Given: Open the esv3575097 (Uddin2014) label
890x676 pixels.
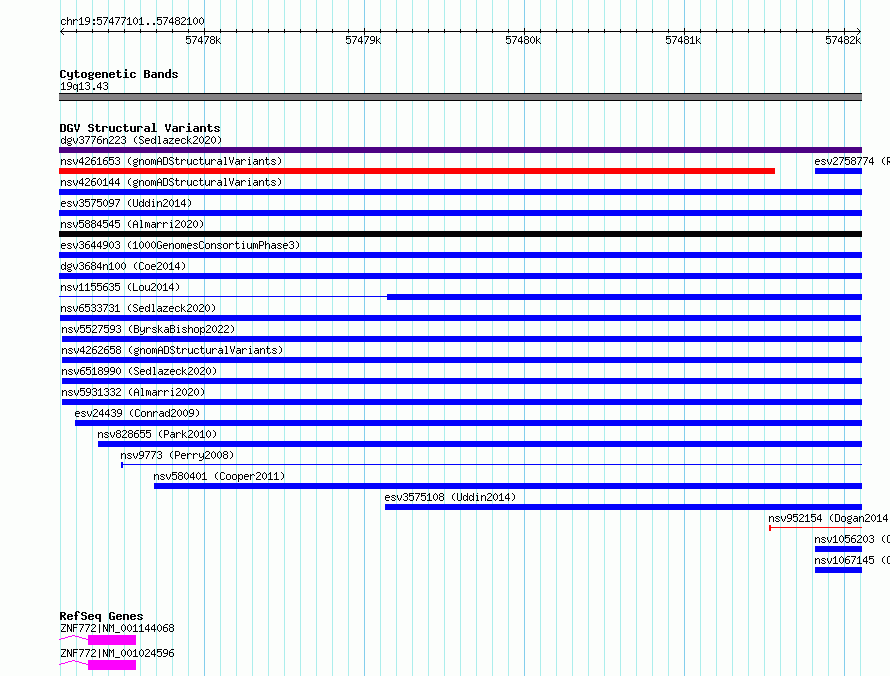Looking at the screenshot, I should [x=126, y=203].
